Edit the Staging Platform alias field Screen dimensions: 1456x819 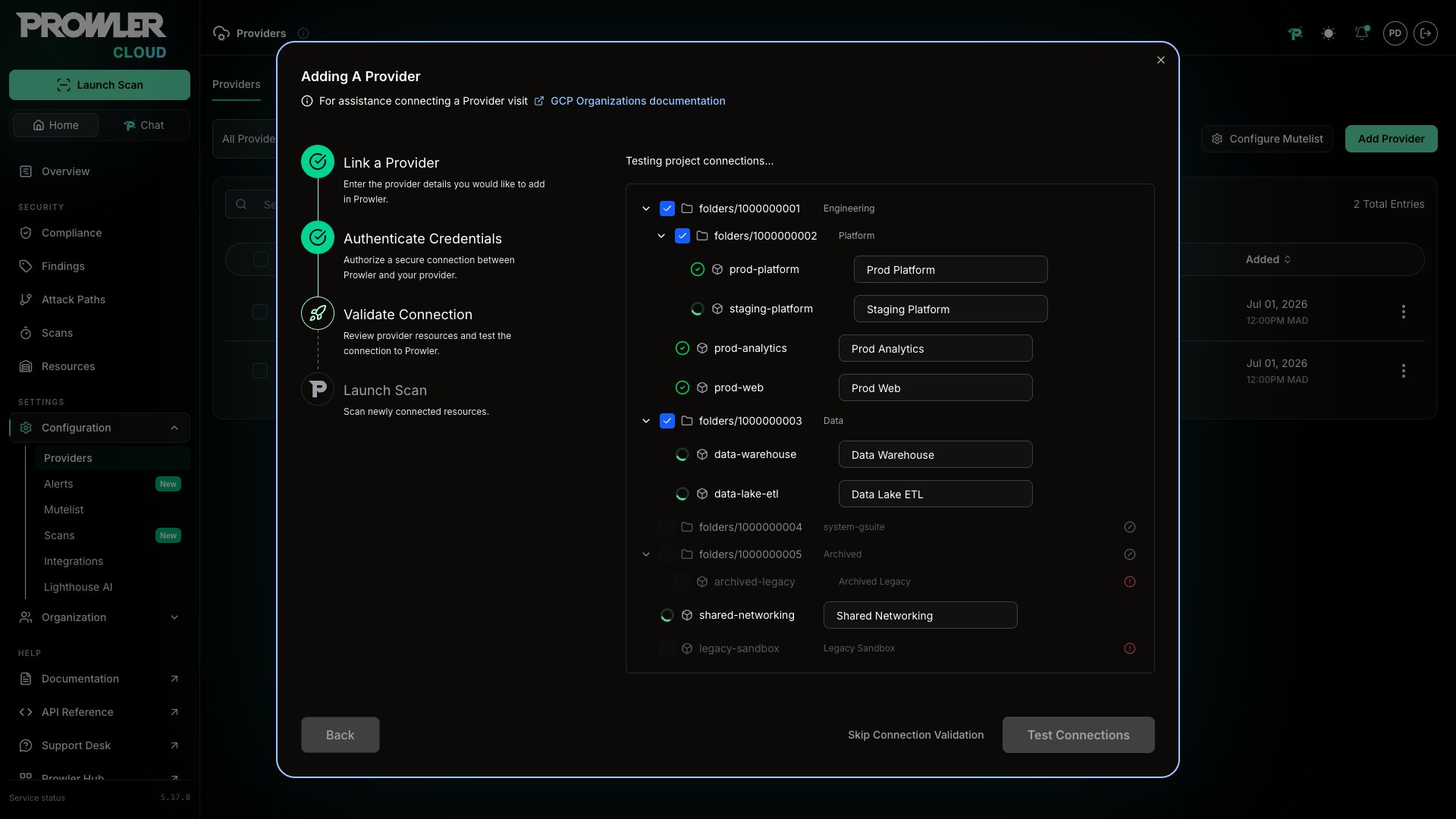coord(951,309)
